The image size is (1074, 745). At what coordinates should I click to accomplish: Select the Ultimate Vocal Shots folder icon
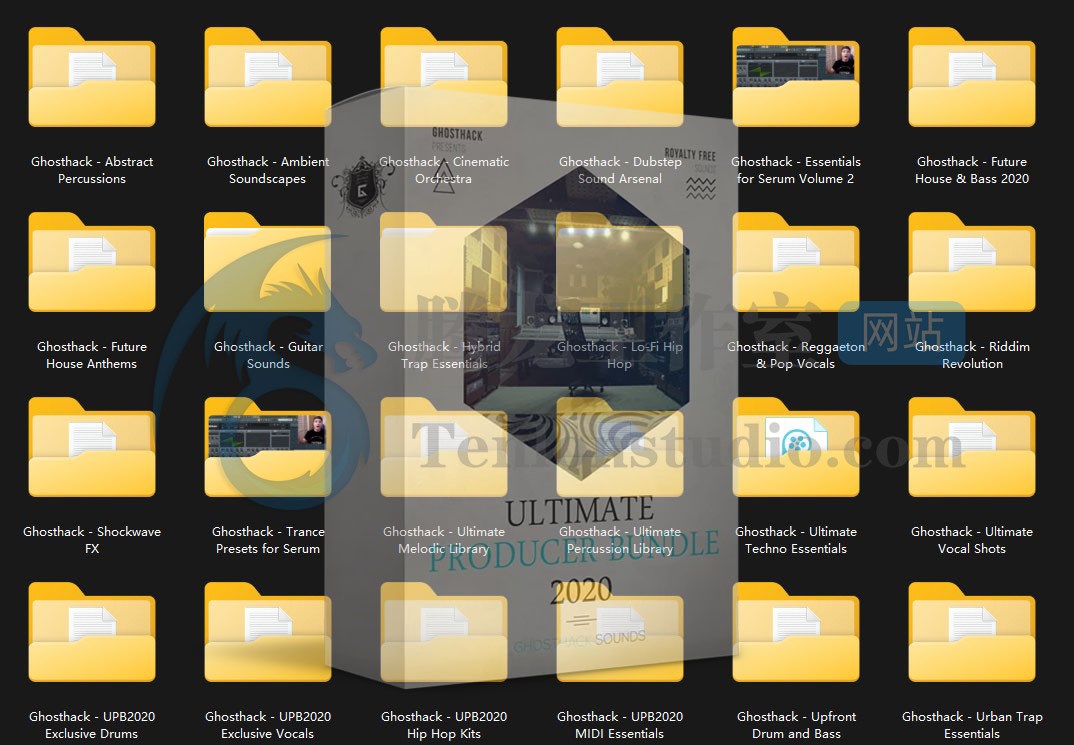pyautogui.click(x=972, y=447)
